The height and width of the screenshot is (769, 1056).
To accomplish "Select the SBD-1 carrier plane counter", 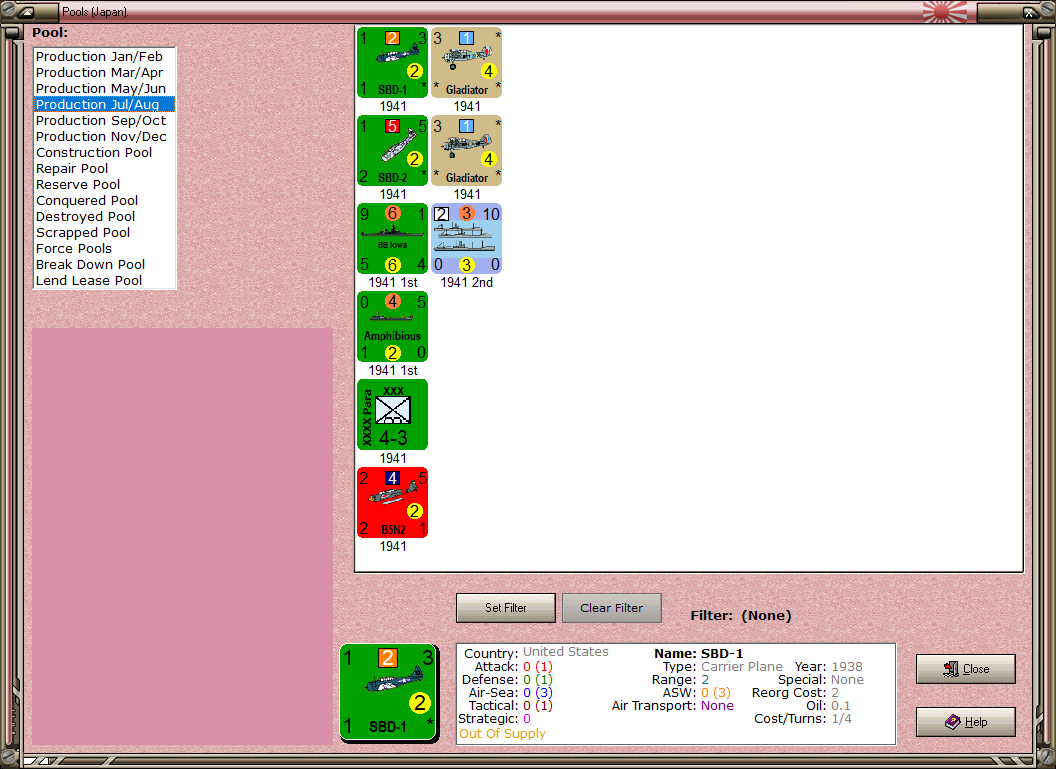I will pyautogui.click(x=393, y=63).
